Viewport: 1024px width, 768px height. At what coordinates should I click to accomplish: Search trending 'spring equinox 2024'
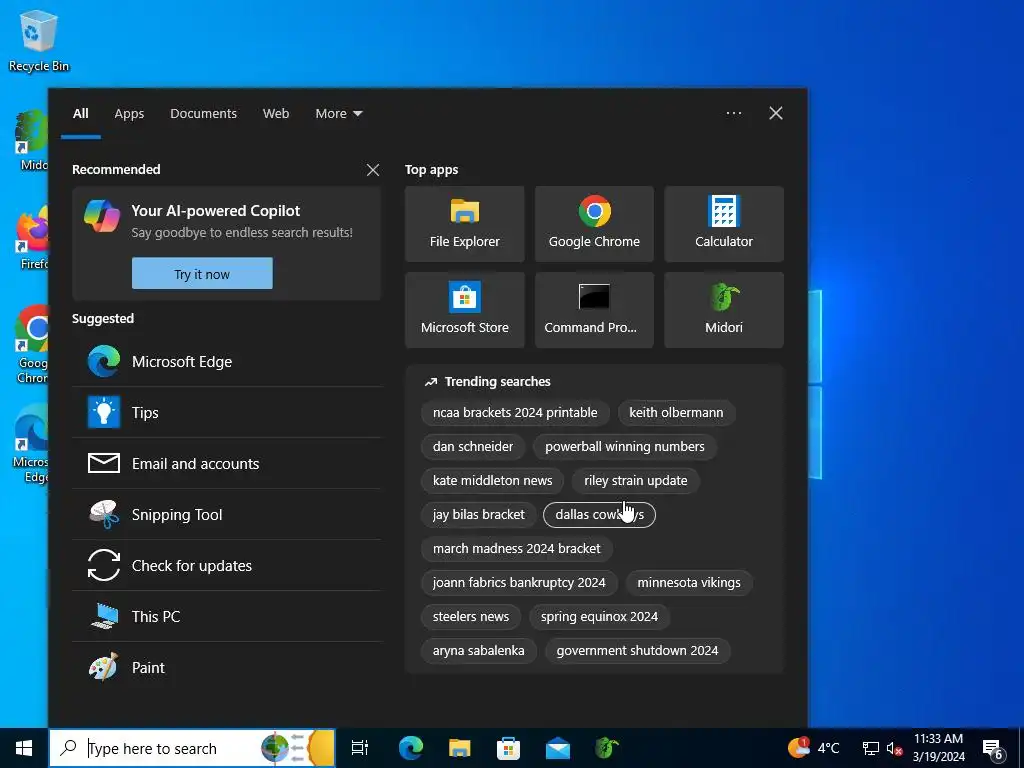click(600, 616)
